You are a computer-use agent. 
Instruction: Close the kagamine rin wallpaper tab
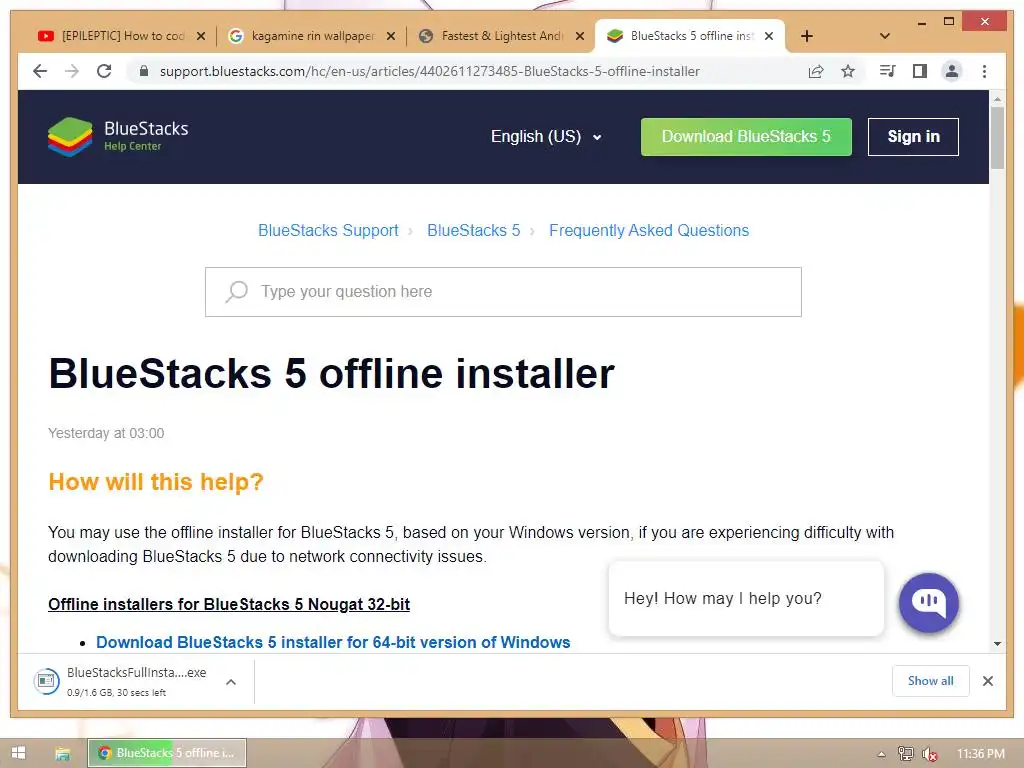pos(391,36)
